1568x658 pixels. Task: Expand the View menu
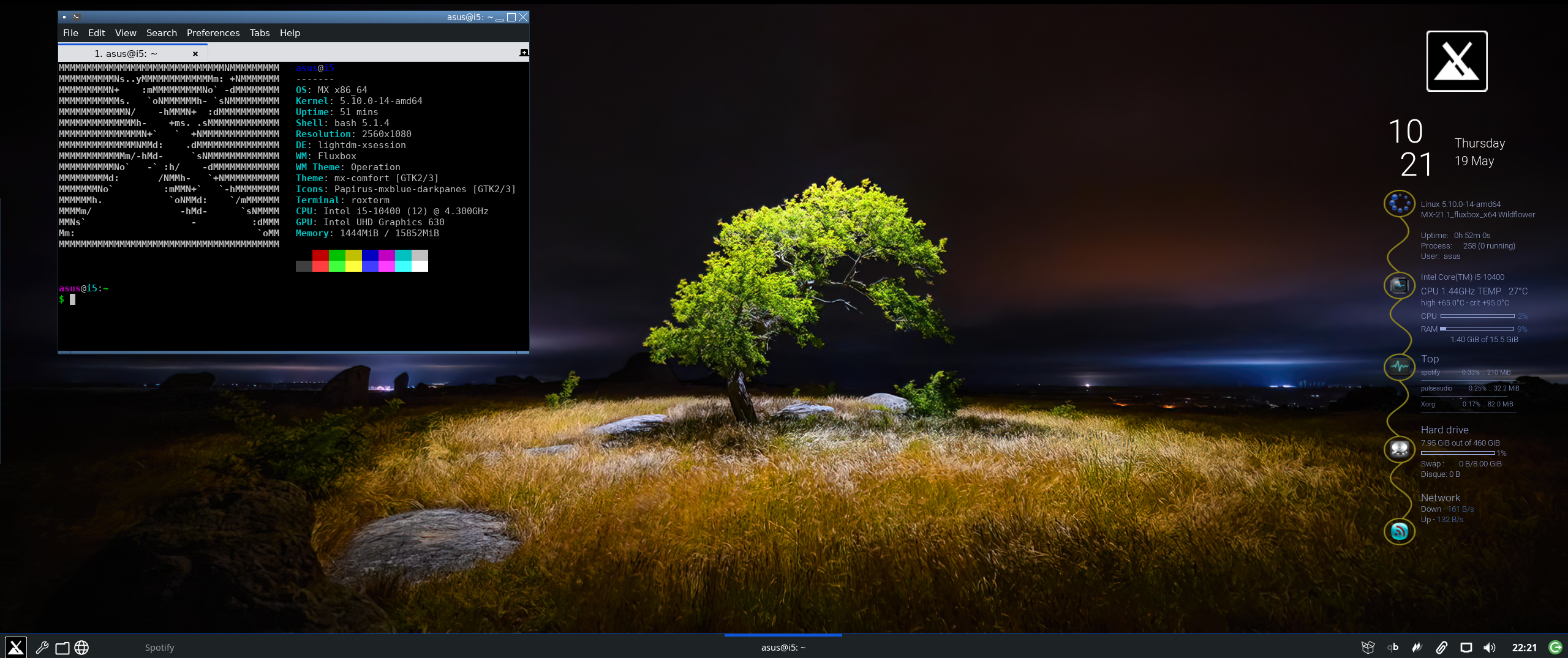pos(126,33)
